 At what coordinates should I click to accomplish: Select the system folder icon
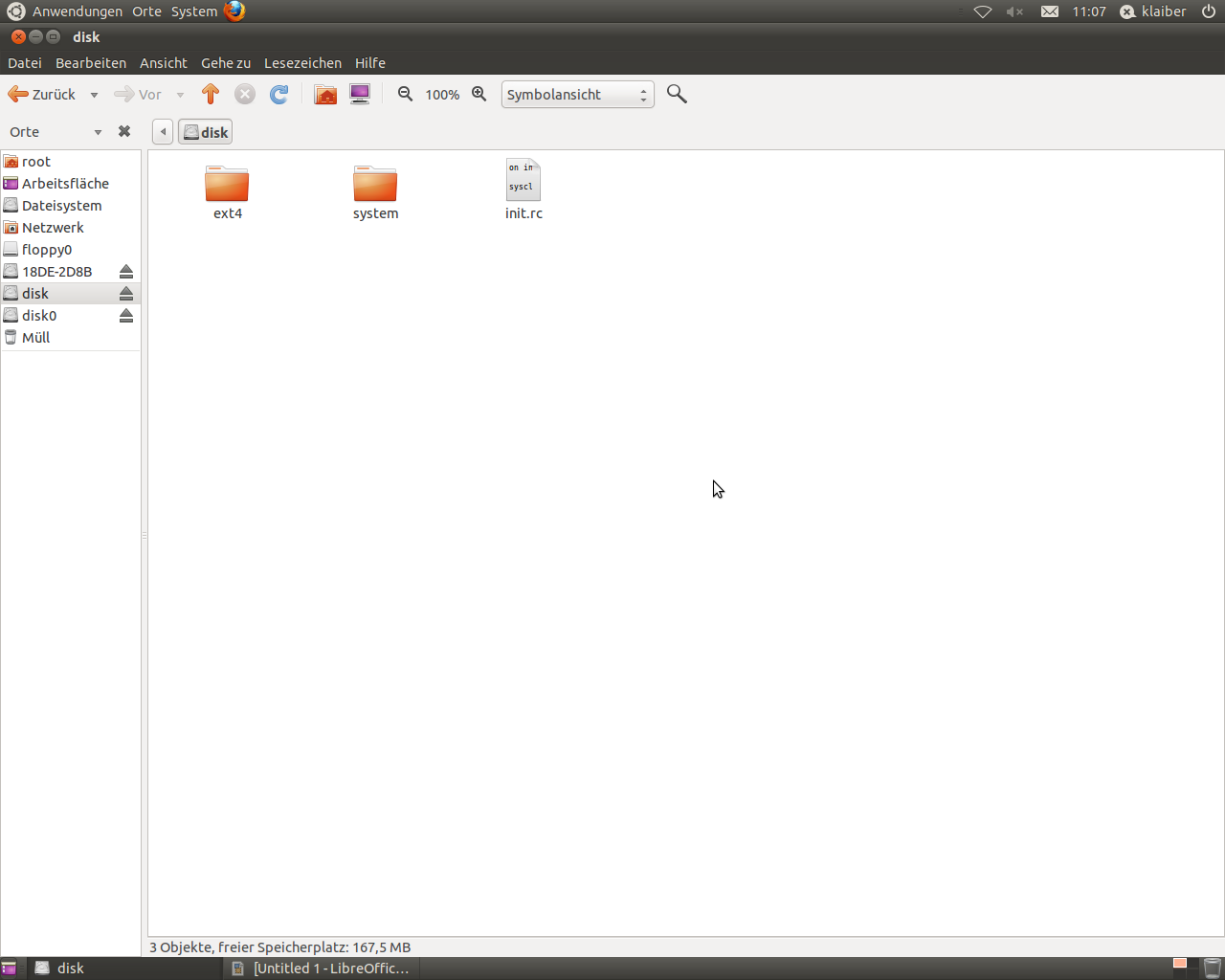[375, 183]
